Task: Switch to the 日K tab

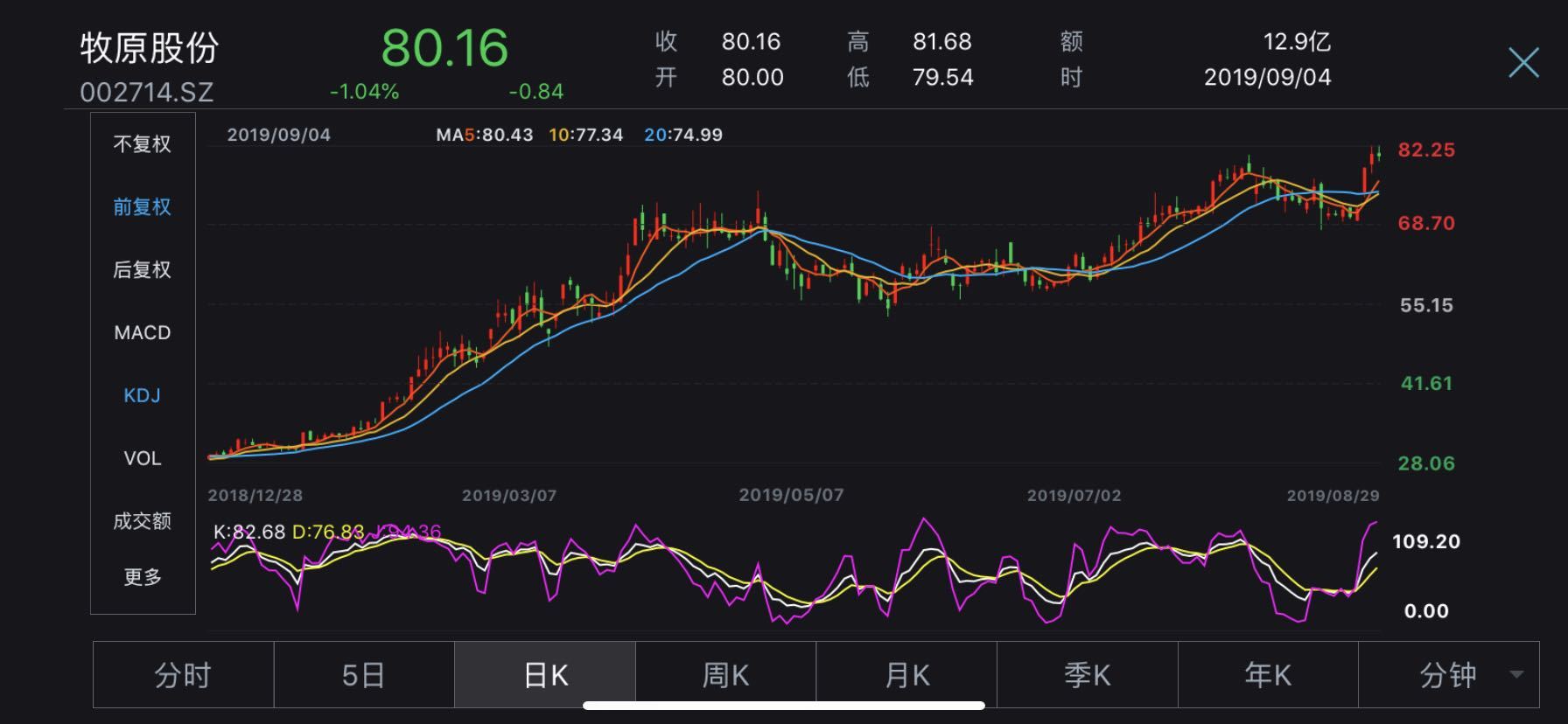Action: (545, 676)
